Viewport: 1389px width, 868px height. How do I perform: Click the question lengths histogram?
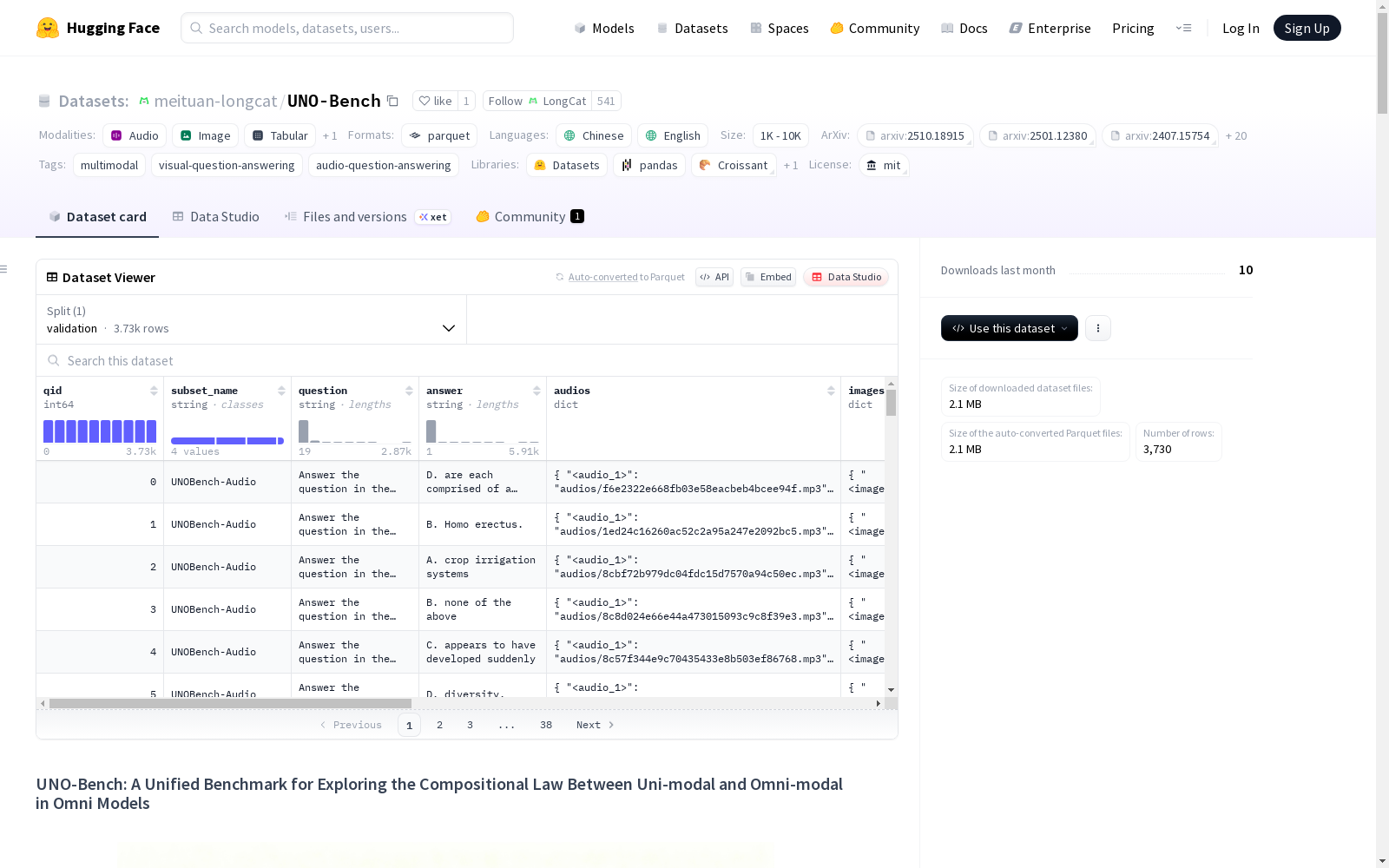[x=355, y=431]
